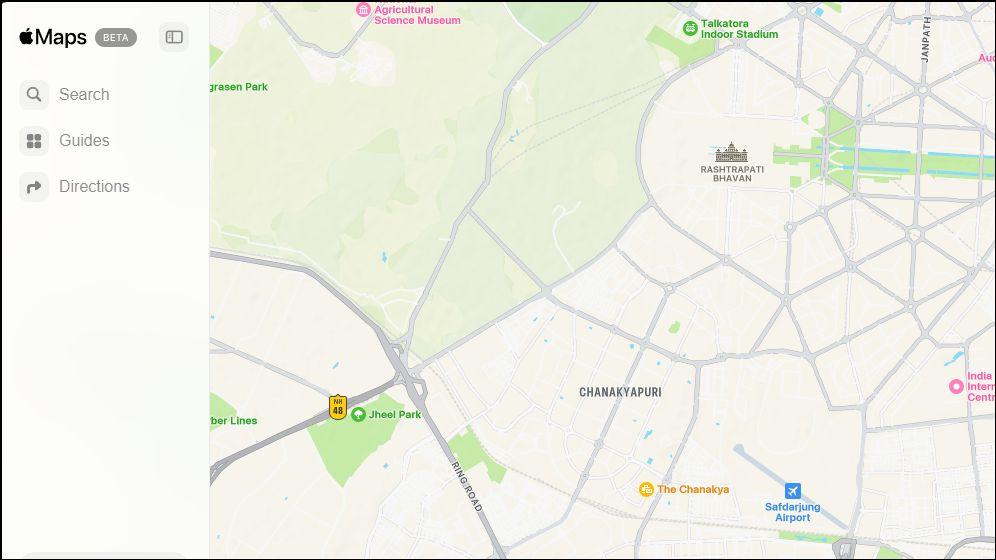Click the Apple Maps logo

tap(53, 37)
